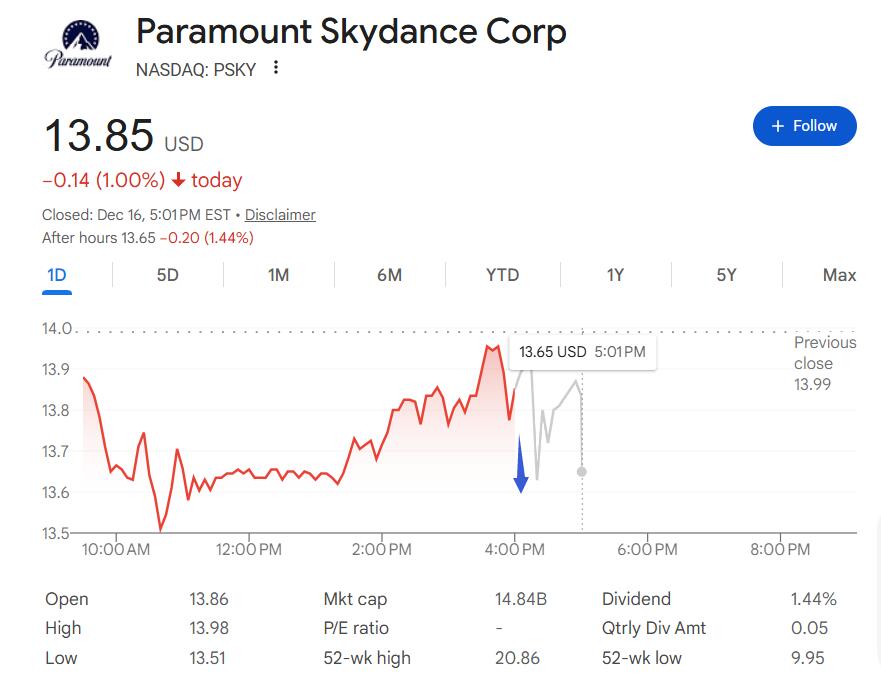The height and width of the screenshot is (676, 881).
Task: Select the 1D time range tab
Action: (56, 275)
